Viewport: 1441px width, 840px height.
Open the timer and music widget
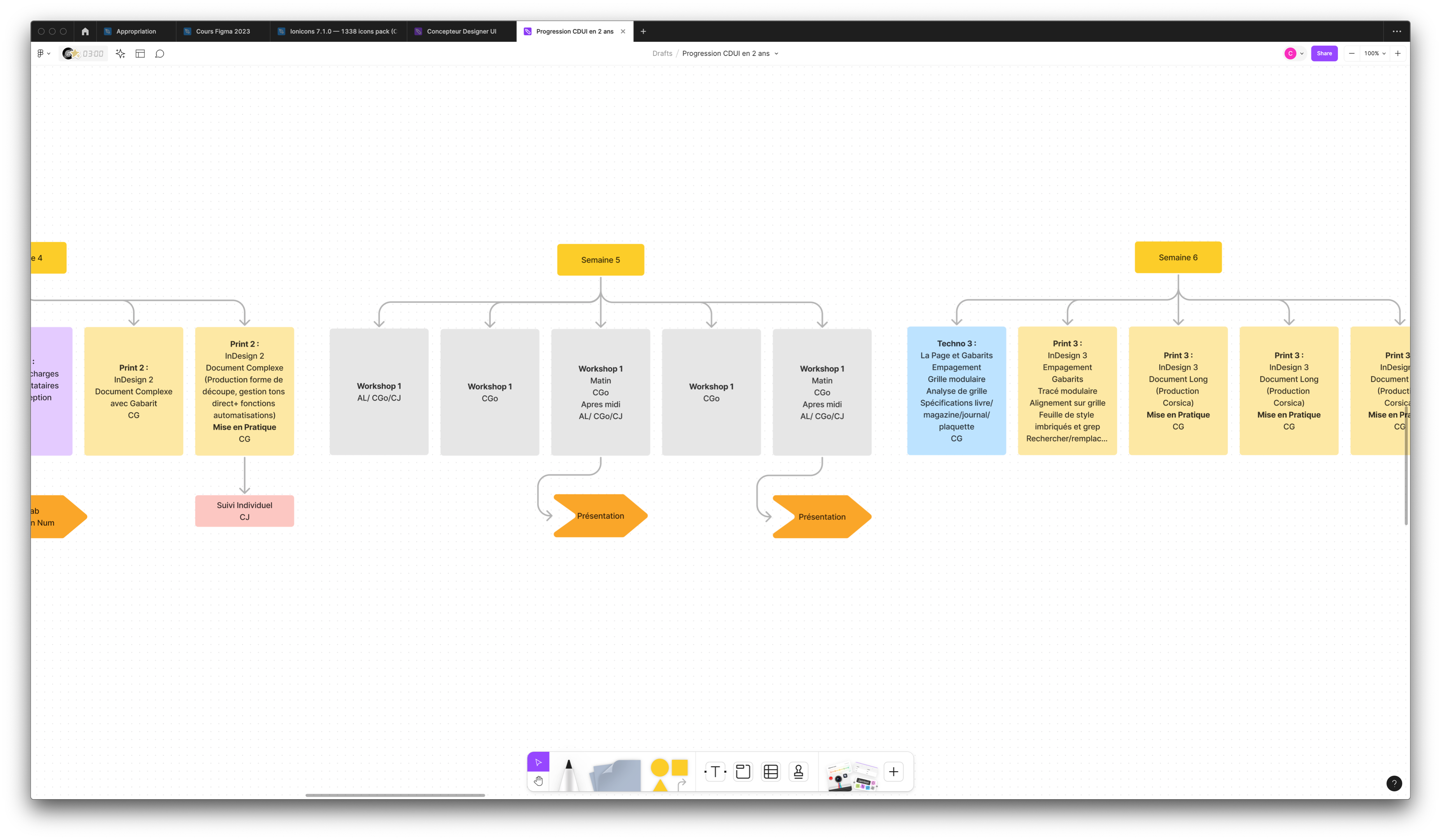tap(84, 54)
